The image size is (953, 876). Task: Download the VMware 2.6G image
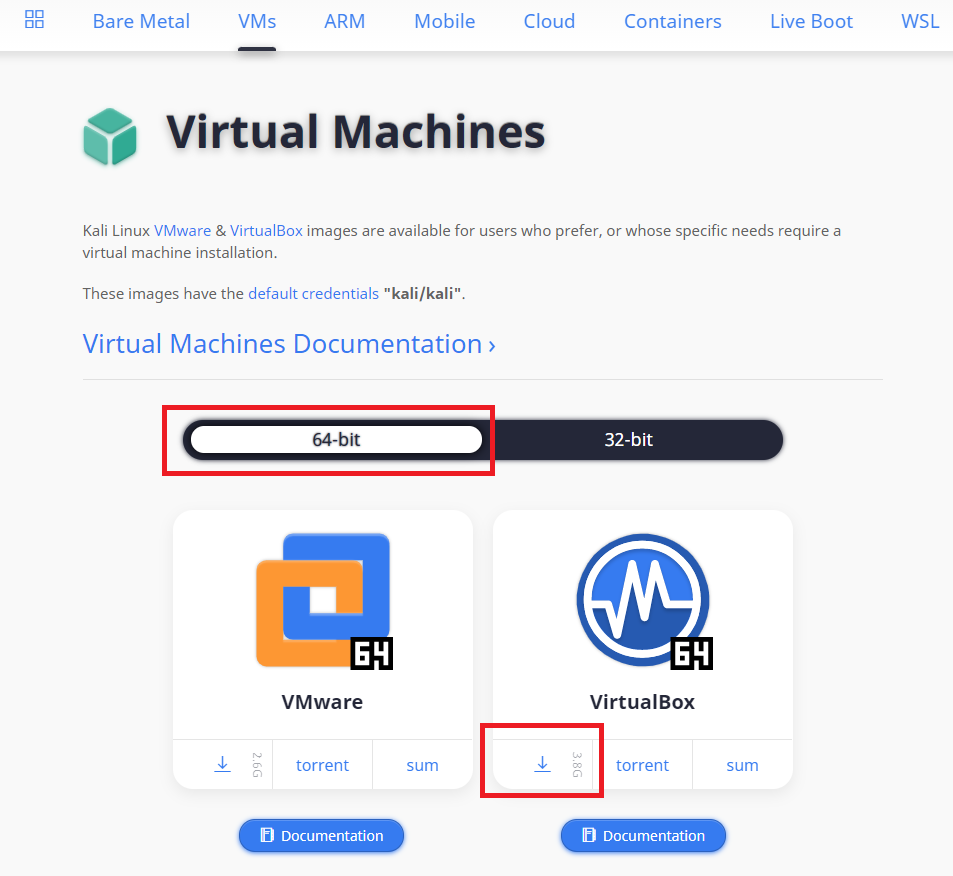(223, 765)
